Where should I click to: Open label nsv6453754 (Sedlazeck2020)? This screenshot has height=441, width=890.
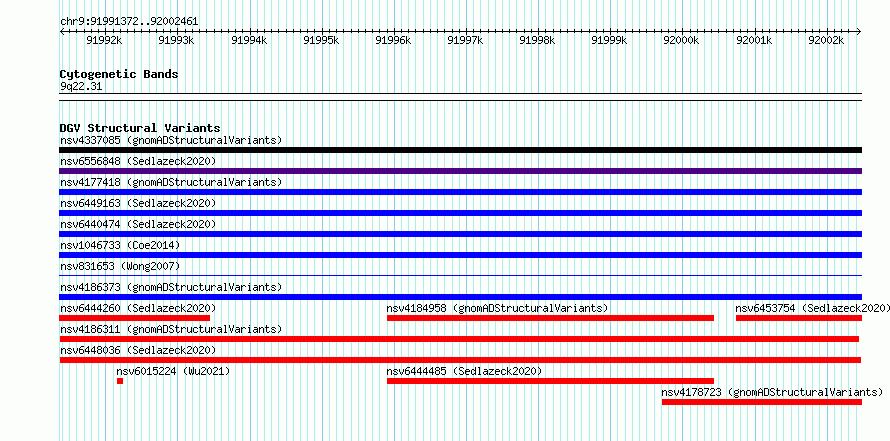pyautogui.click(x=812, y=308)
